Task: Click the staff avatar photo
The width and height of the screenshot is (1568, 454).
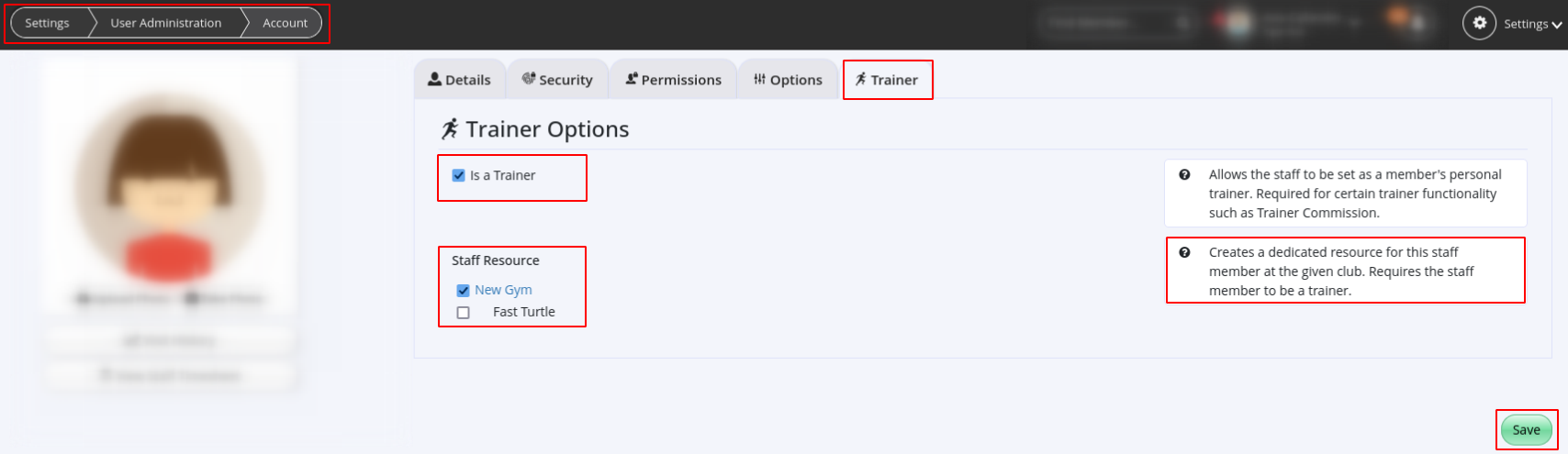Action: click(169, 186)
